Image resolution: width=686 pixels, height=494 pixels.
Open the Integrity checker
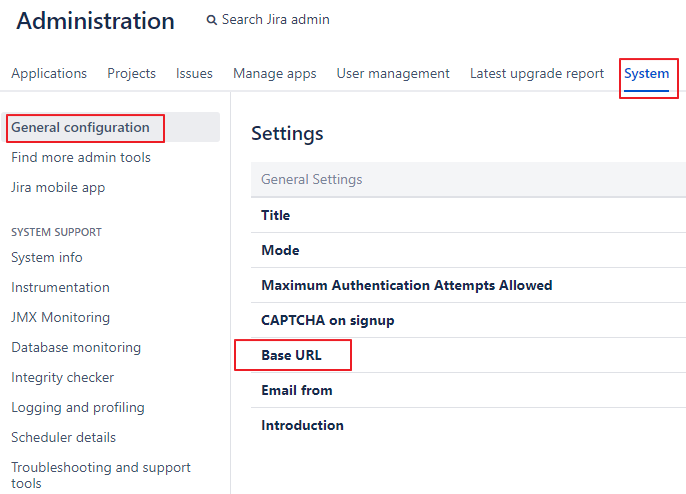tap(62, 377)
